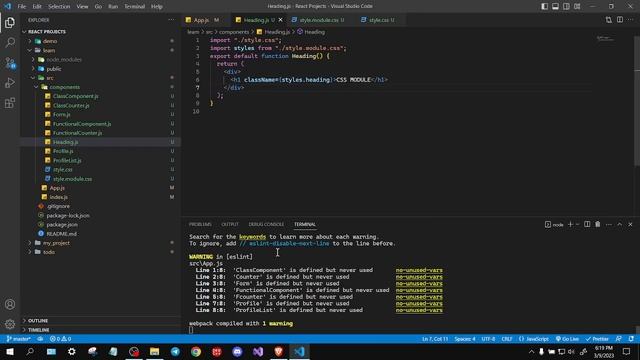The width and height of the screenshot is (640, 360).
Task: Click the editor minimap
Action: (606, 39)
